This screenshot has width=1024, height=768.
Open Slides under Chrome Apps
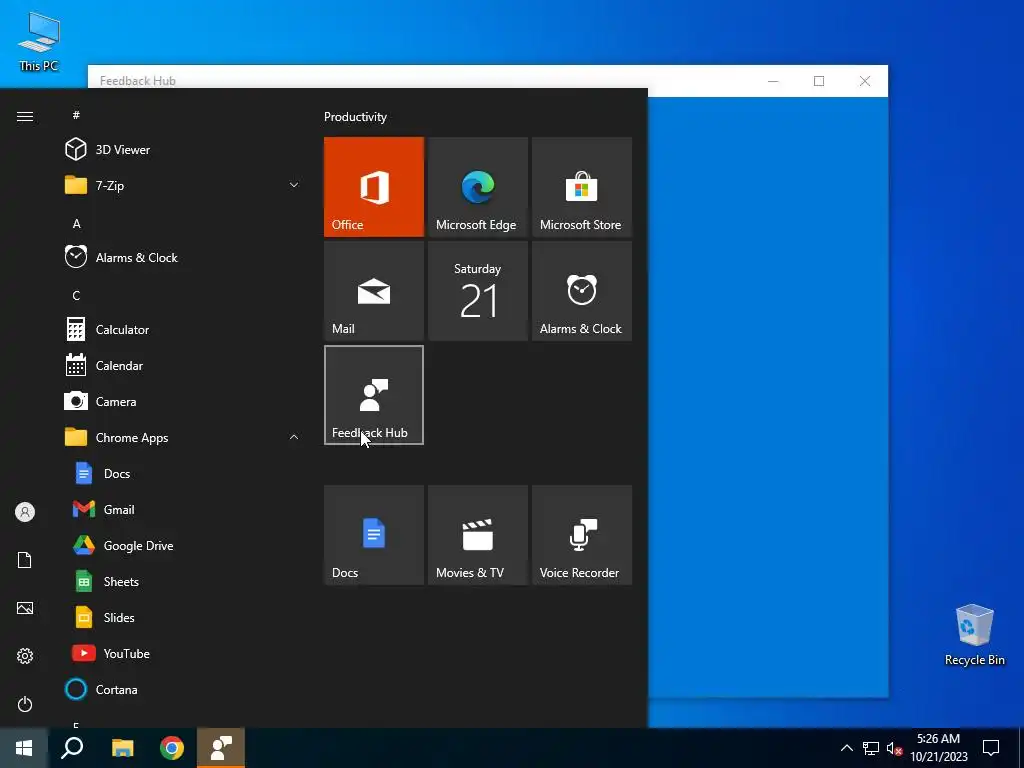click(183, 617)
